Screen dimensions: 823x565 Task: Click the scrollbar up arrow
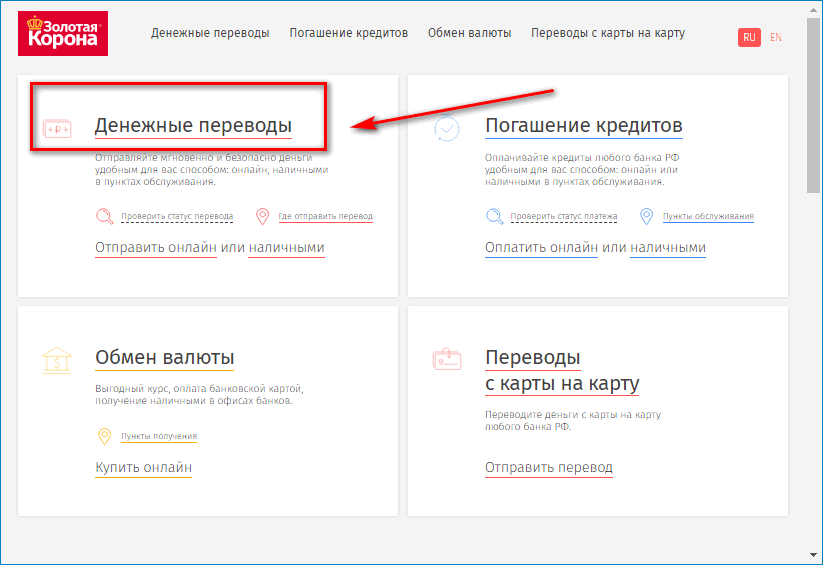814,9
